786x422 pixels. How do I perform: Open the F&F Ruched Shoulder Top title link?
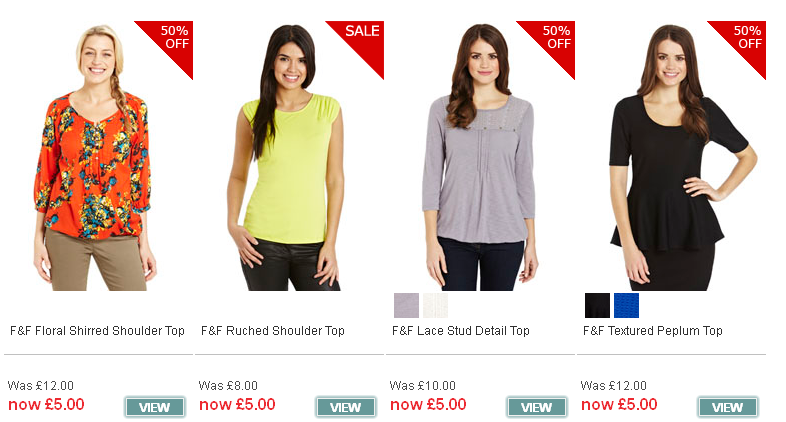pyautogui.click(x=273, y=331)
